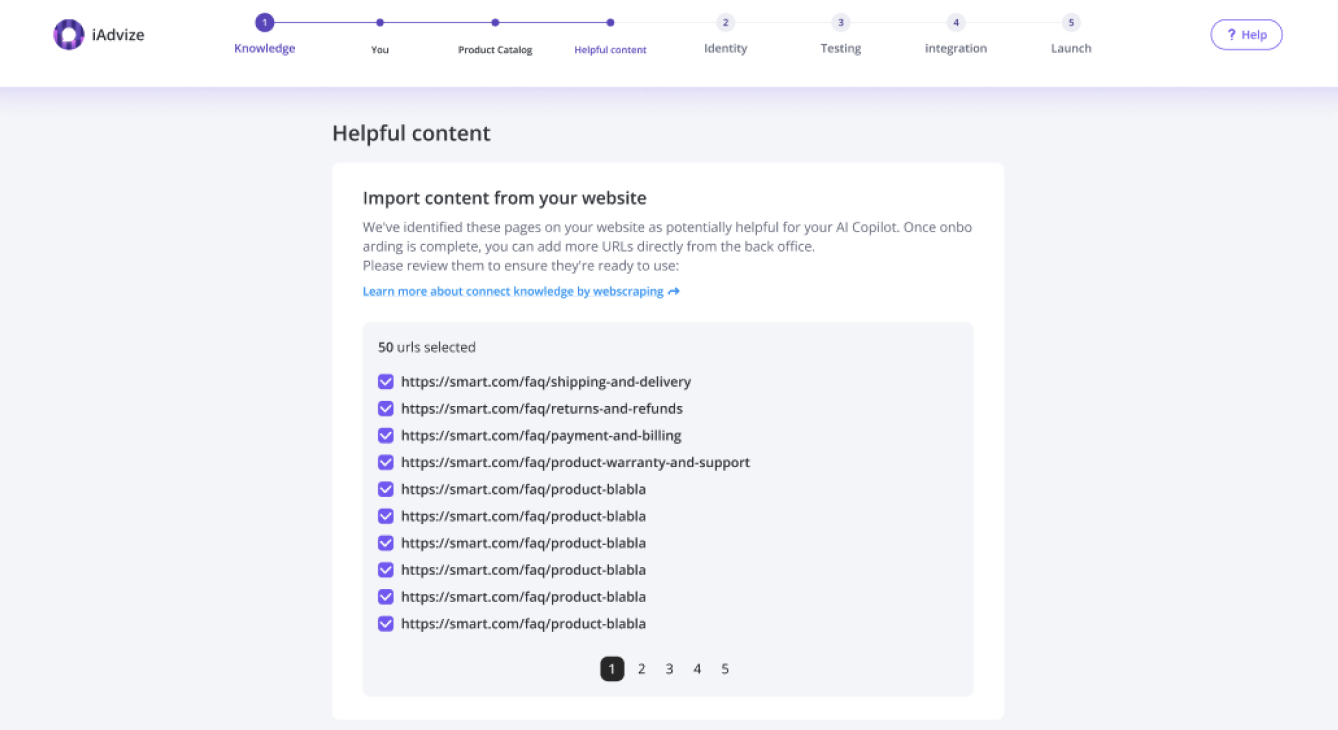The height and width of the screenshot is (730, 1338).
Task: Click the external arrow icon after webscraping link
Action: (x=674, y=292)
